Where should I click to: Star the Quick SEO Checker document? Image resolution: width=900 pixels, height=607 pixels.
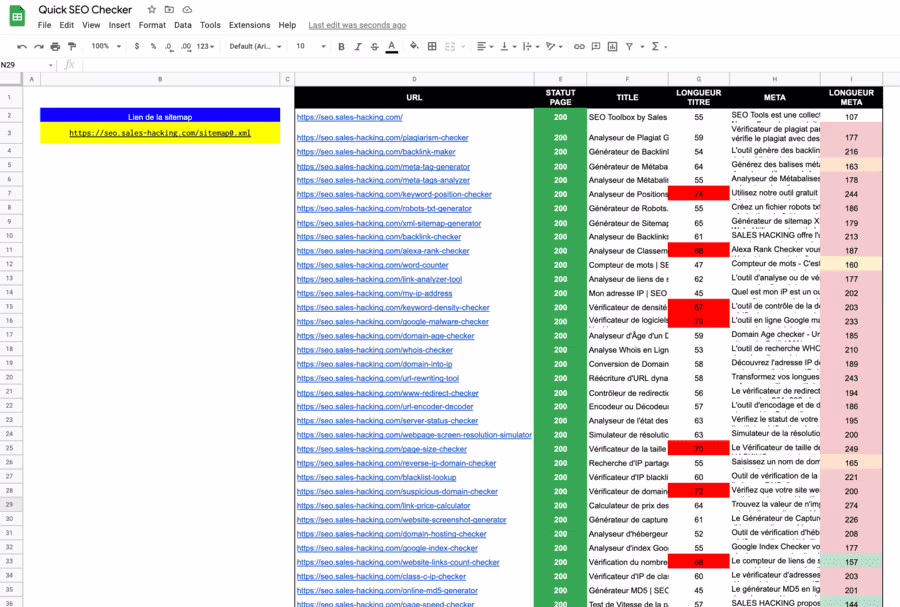pyautogui.click(x=152, y=10)
